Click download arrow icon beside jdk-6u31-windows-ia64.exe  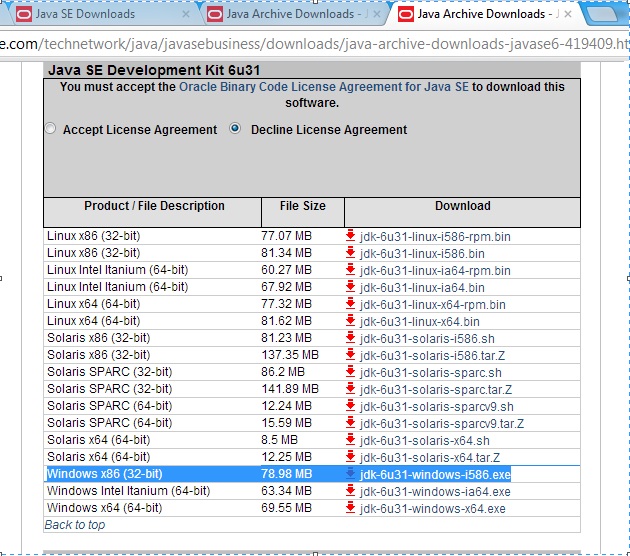click(350, 491)
